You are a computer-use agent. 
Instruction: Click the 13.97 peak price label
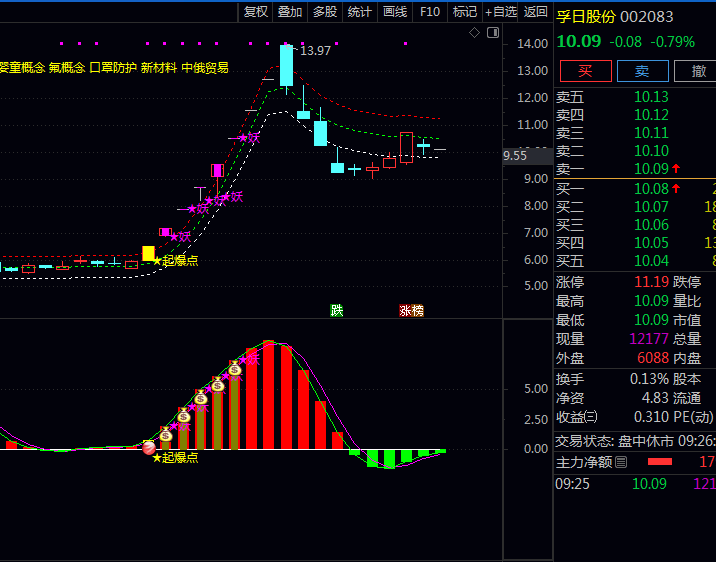(315, 51)
